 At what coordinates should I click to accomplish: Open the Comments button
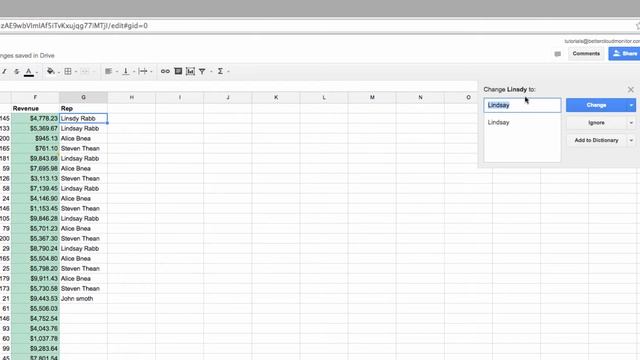click(586, 53)
